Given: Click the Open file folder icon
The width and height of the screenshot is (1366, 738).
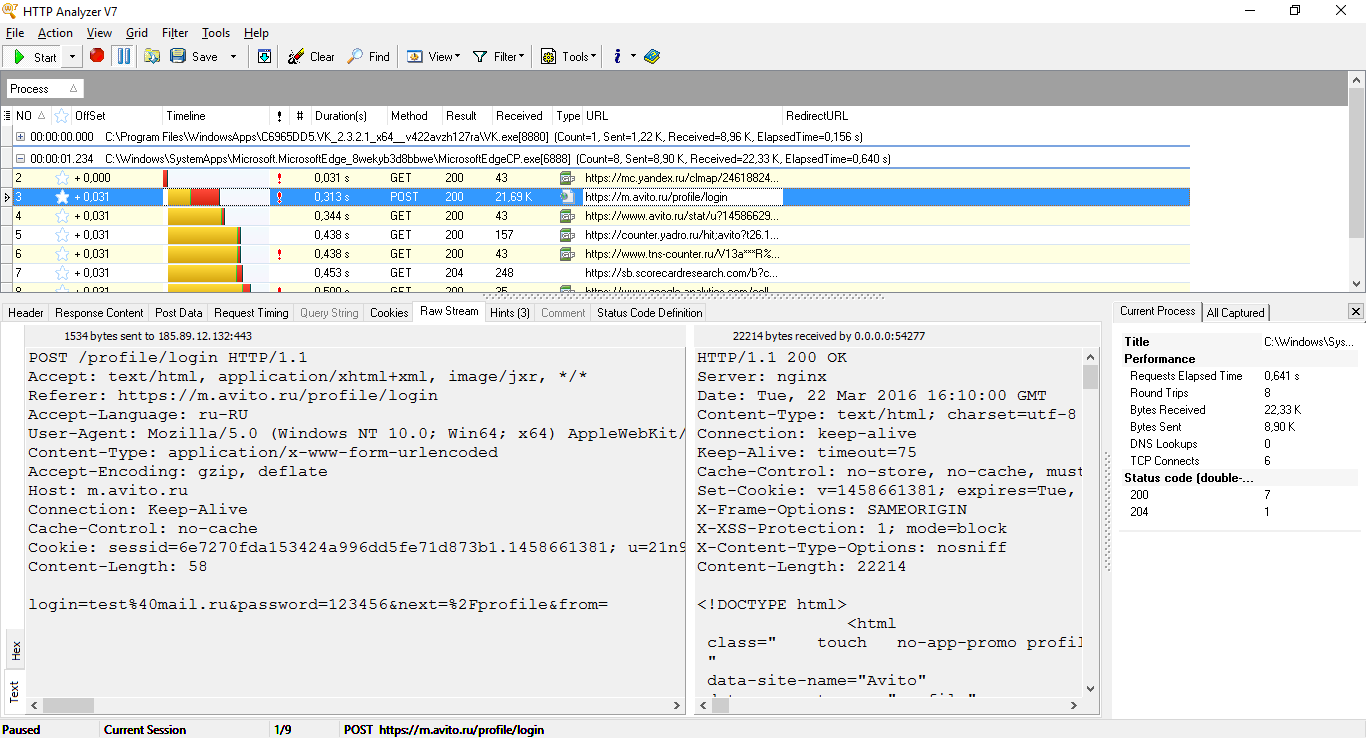Looking at the screenshot, I should (x=152, y=57).
